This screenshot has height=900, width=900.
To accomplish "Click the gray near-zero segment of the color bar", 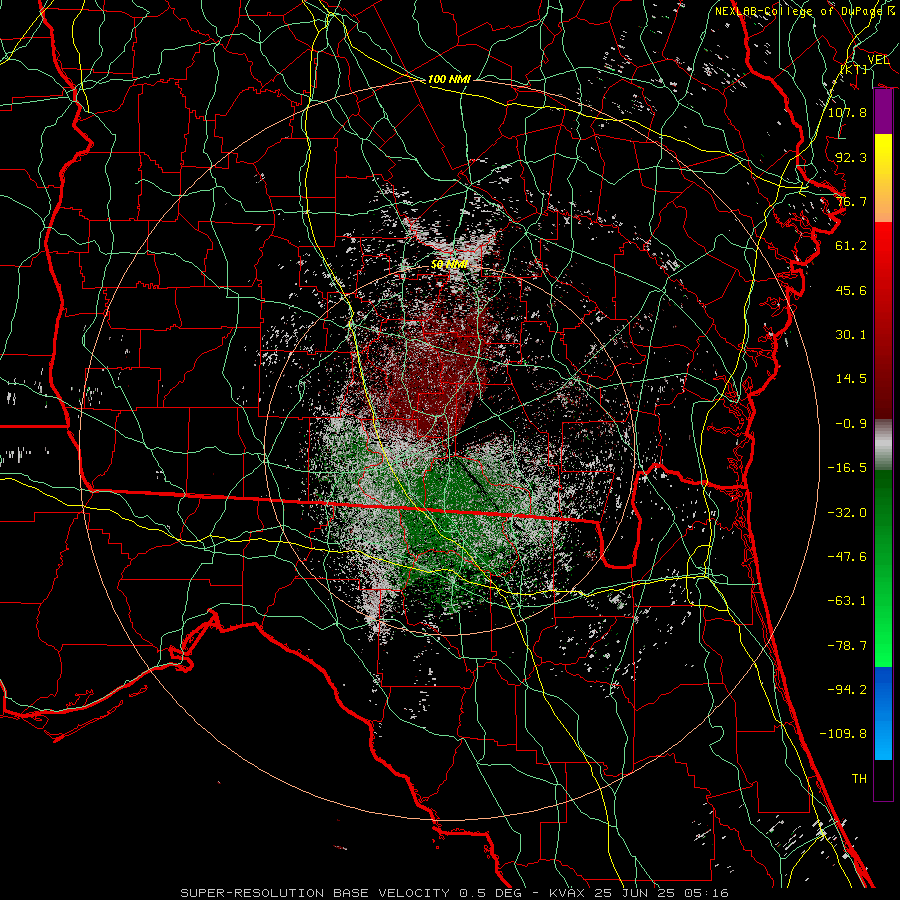I will coord(883,444).
